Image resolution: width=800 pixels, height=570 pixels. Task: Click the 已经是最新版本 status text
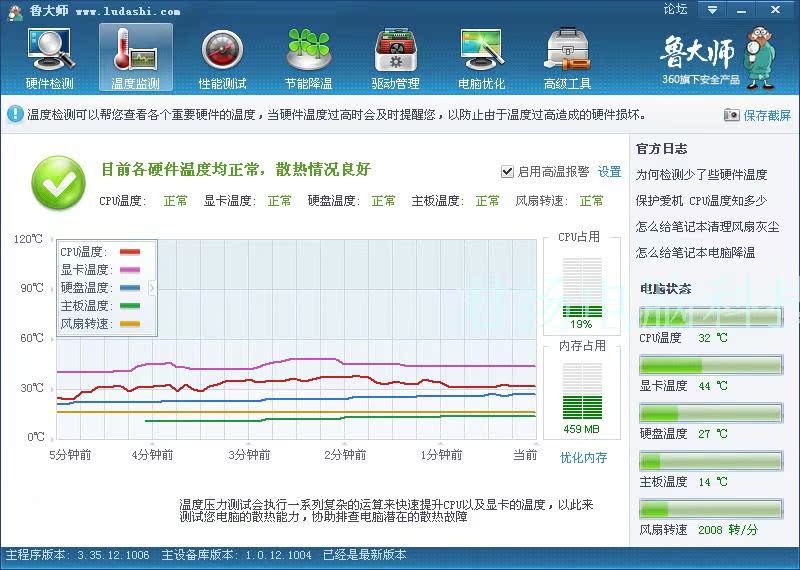pyautogui.click(x=365, y=555)
